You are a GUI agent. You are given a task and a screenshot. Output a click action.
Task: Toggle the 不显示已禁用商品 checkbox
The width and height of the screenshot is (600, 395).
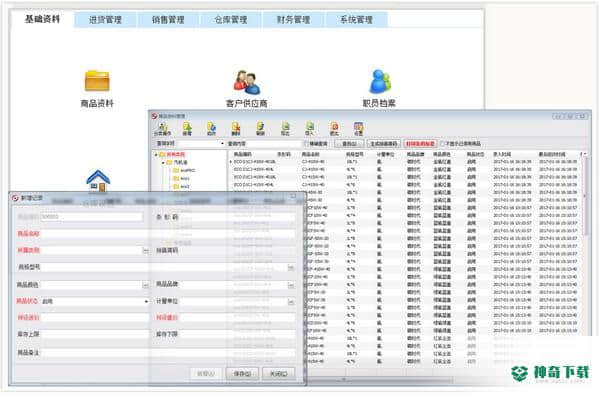pos(443,144)
